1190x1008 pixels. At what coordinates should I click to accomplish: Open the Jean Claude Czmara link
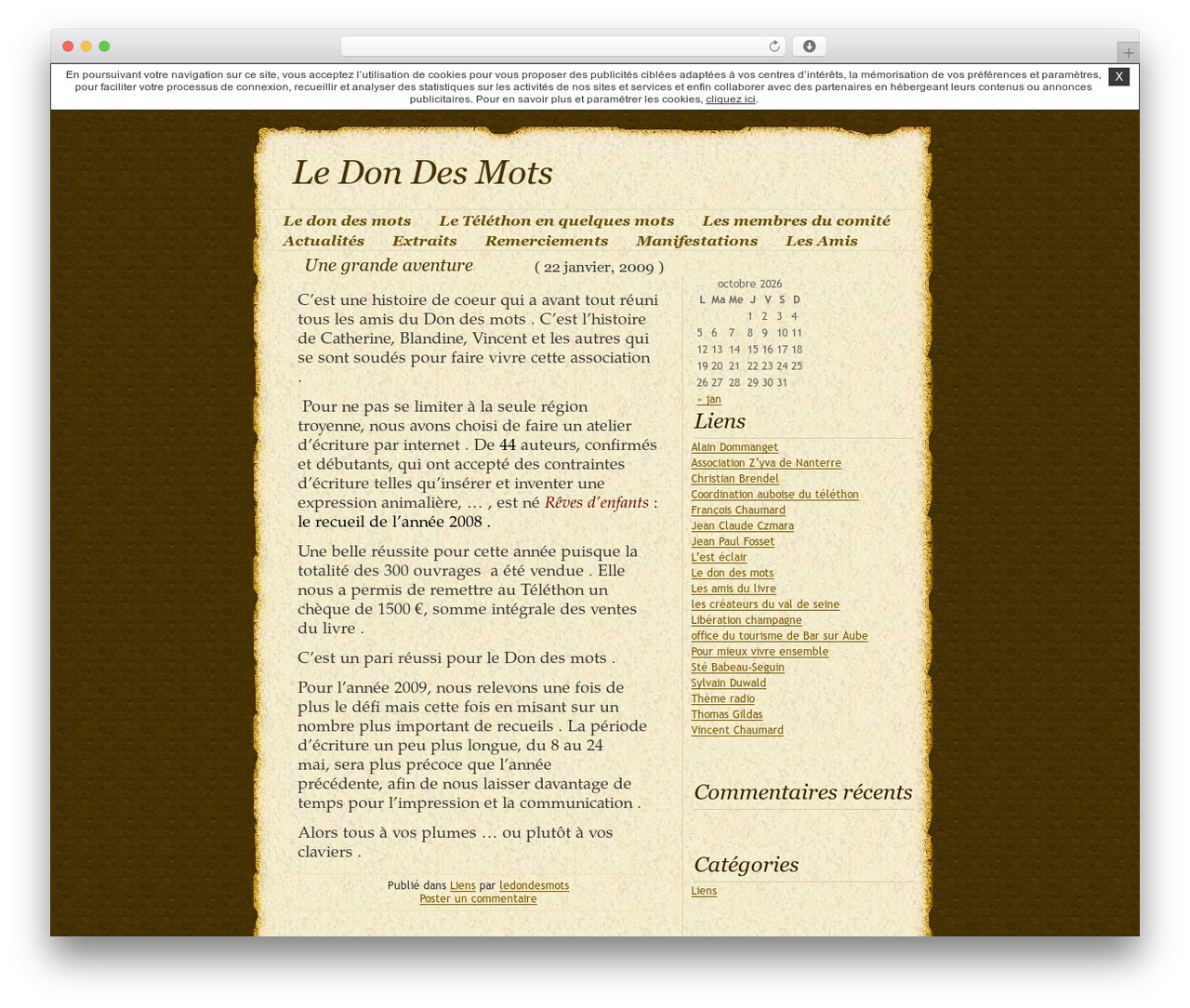tap(742, 526)
